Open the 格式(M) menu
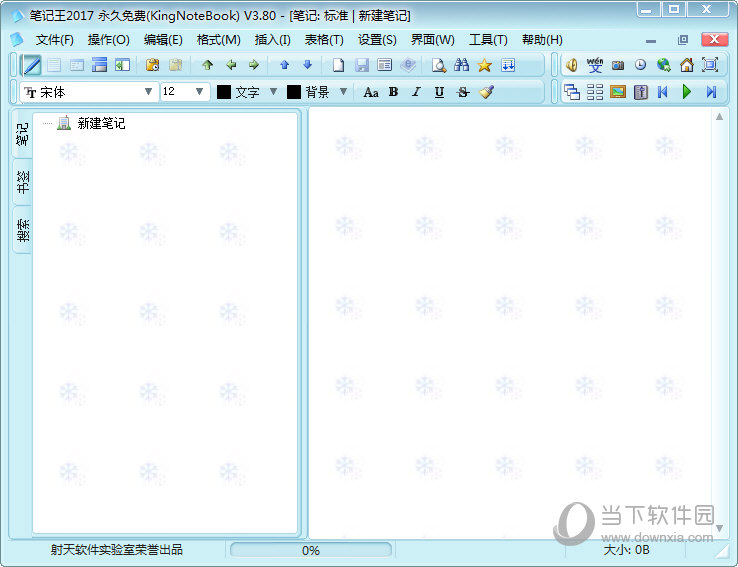Screen dimensions: 738x567 click(218, 40)
